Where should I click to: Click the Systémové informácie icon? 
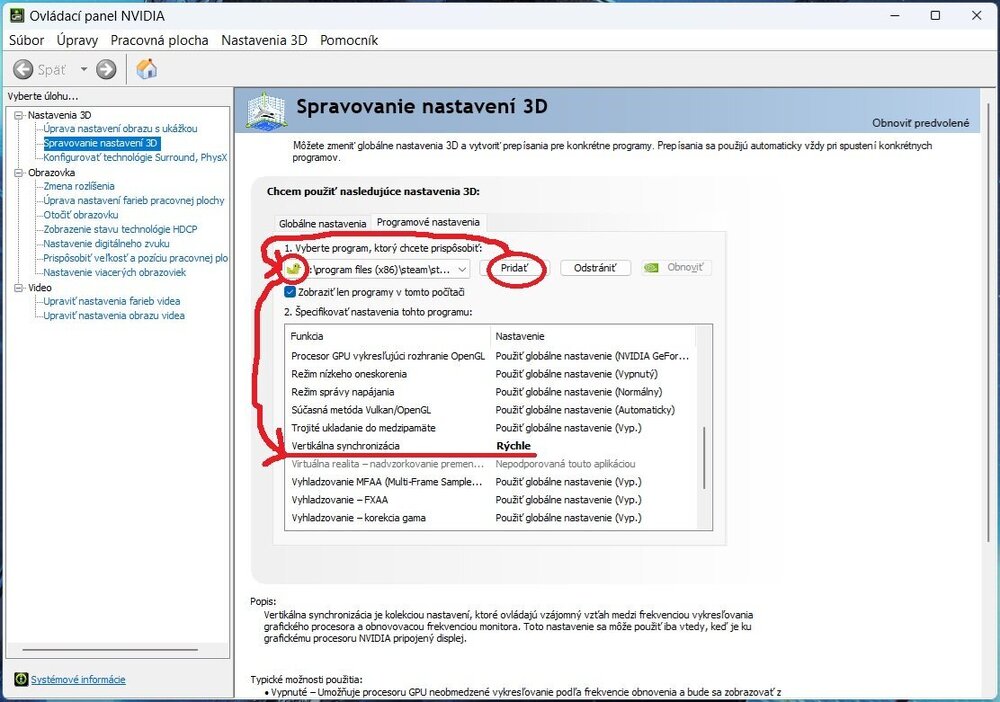[x=21, y=680]
